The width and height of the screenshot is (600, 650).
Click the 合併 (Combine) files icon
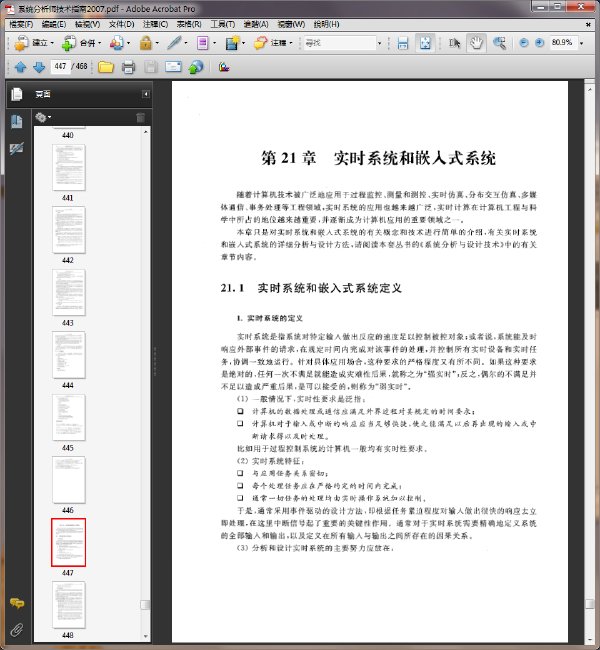click(68, 43)
